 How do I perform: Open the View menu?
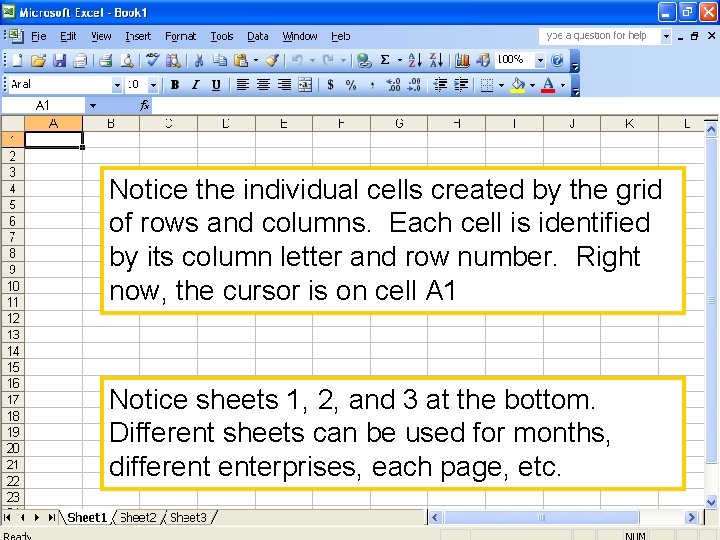pos(101,36)
